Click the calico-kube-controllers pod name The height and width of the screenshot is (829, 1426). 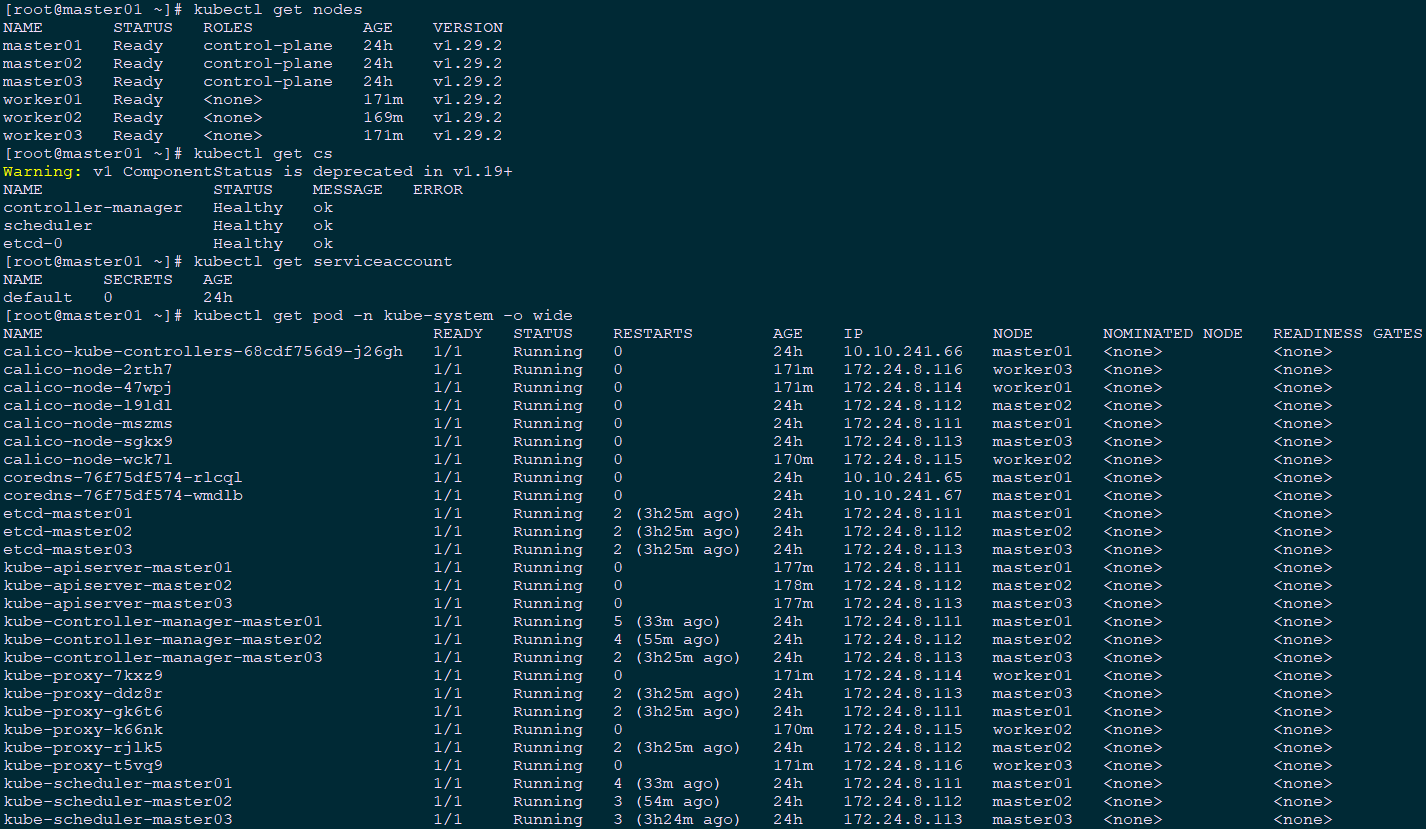[x=202, y=351]
